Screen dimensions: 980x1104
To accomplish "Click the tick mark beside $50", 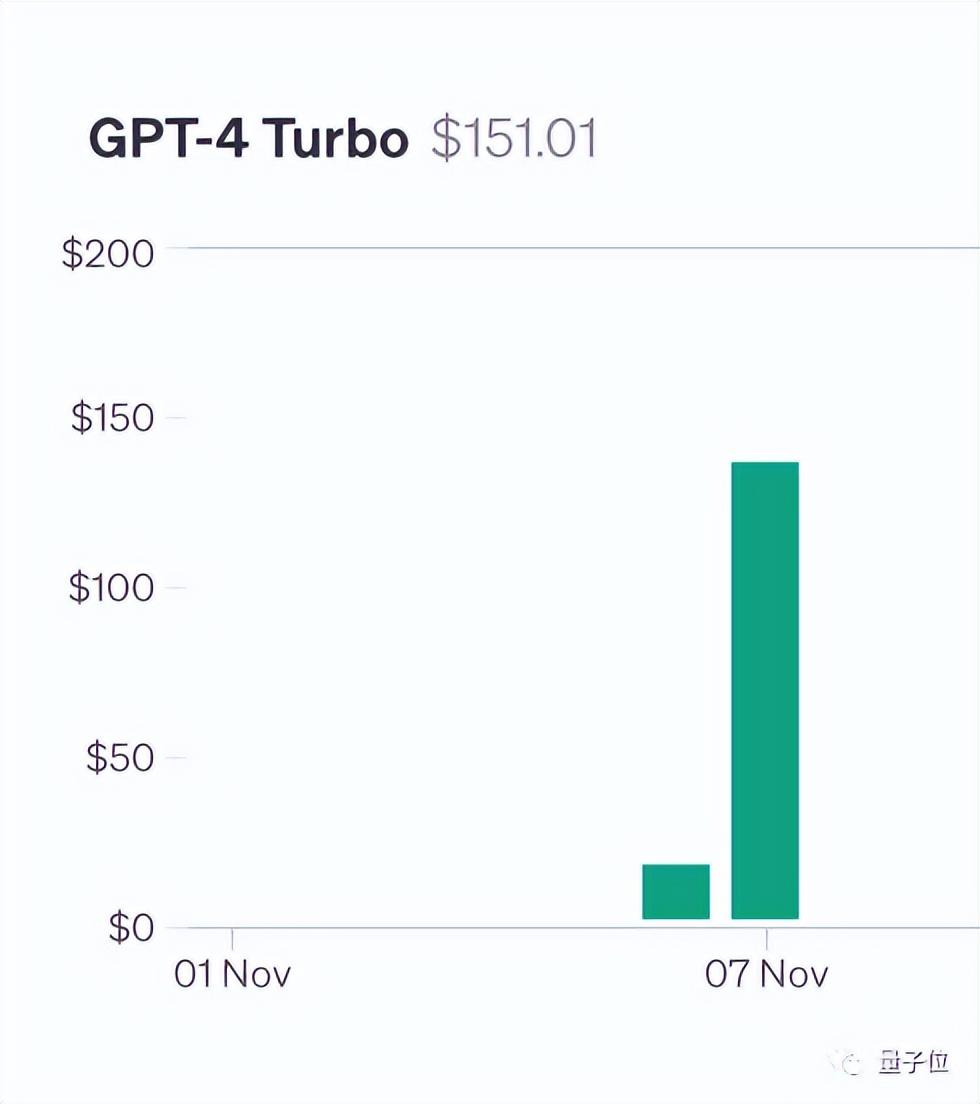I will [175, 758].
